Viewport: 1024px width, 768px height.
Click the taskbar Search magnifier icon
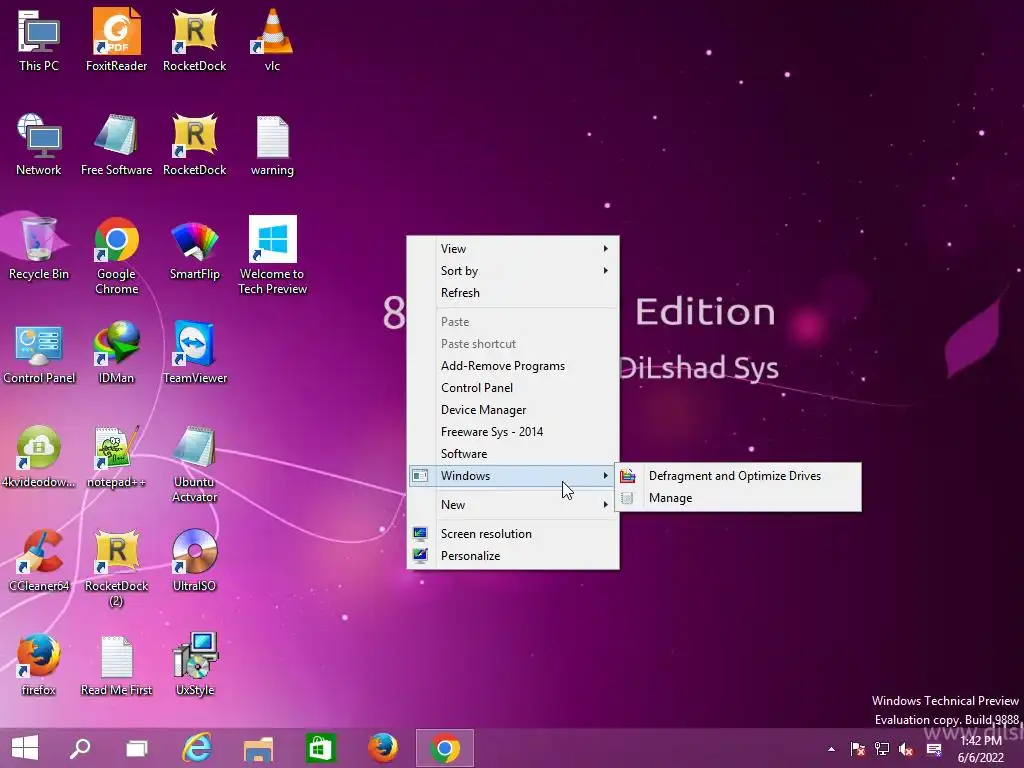click(x=80, y=748)
